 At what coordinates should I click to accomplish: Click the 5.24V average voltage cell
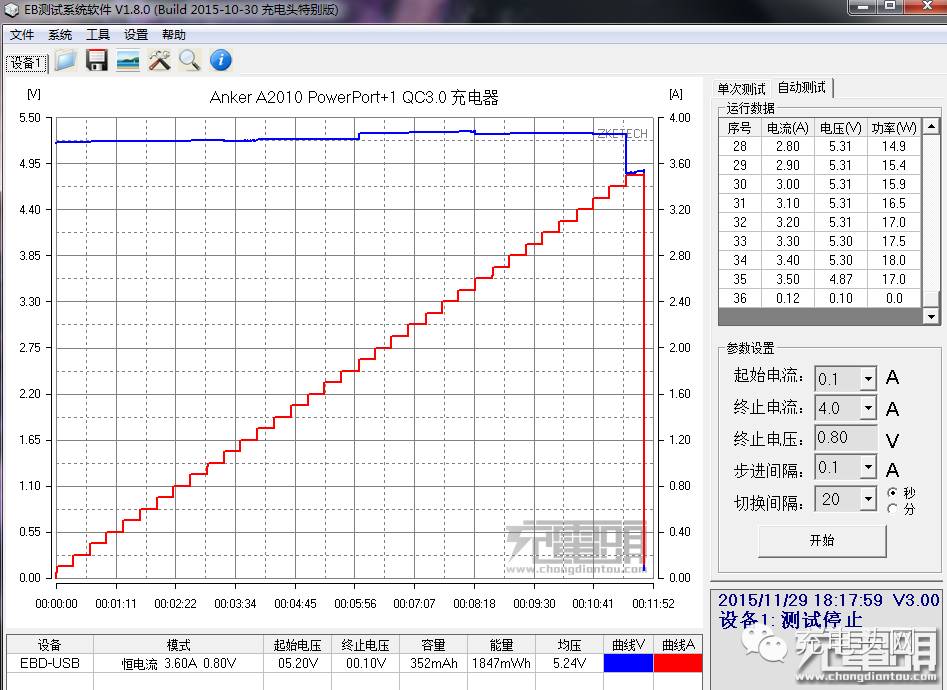tap(569, 663)
